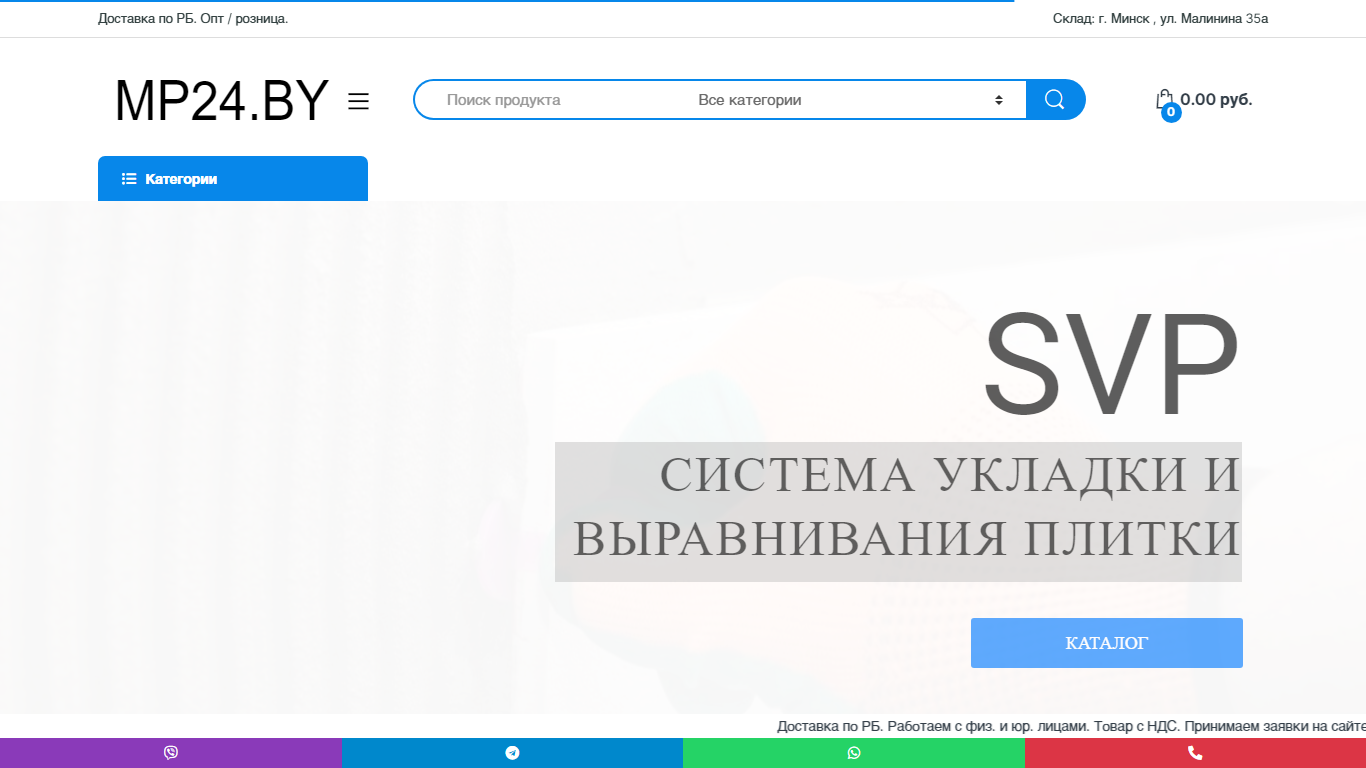This screenshot has height=768, width=1366.
Task: Expand the Все категории dropdown
Action: tap(851, 100)
